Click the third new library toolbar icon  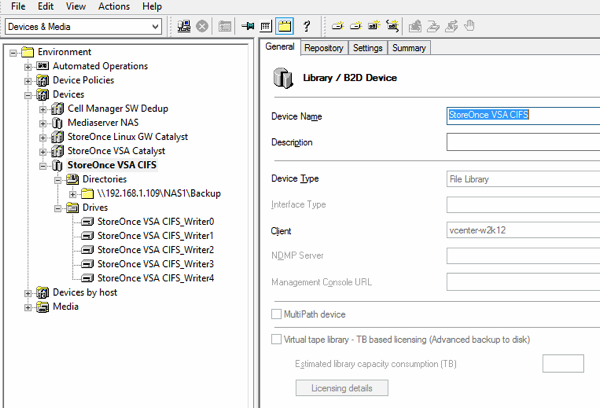(x=374, y=26)
